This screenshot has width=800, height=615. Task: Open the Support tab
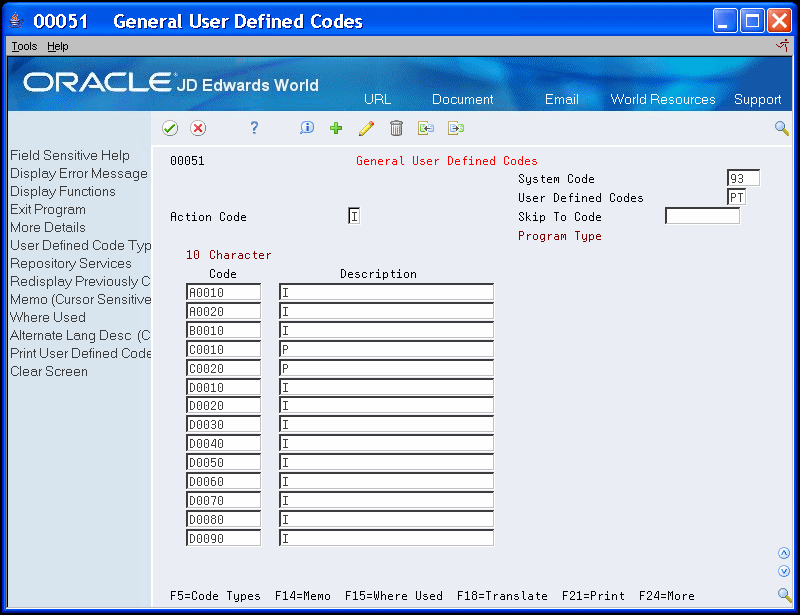(x=757, y=99)
